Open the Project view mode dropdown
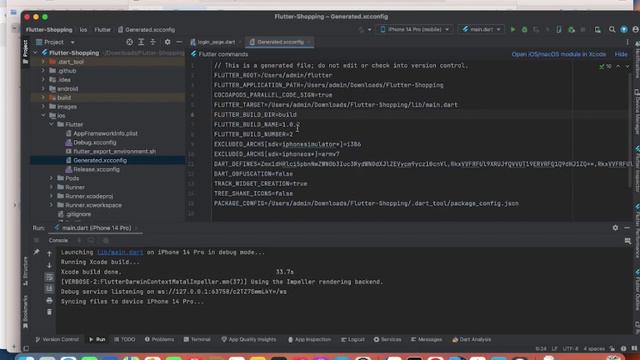Viewport: 640px width, 360px height. (x=55, y=42)
